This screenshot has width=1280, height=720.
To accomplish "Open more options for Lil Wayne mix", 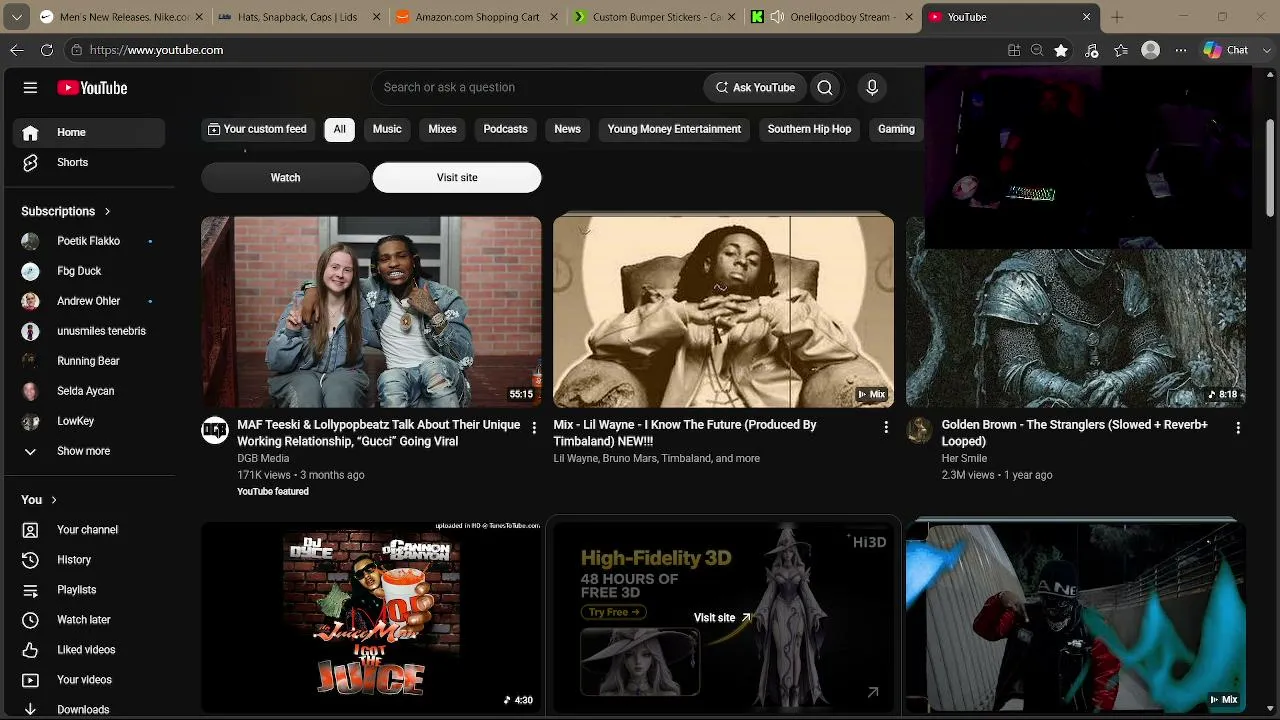I will 886,428.
